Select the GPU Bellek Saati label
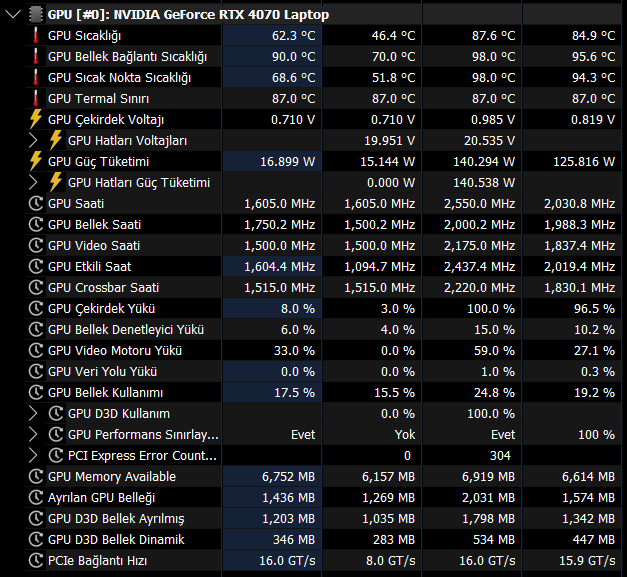The height and width of the screenshot is (577, 627). pos(94,224)
